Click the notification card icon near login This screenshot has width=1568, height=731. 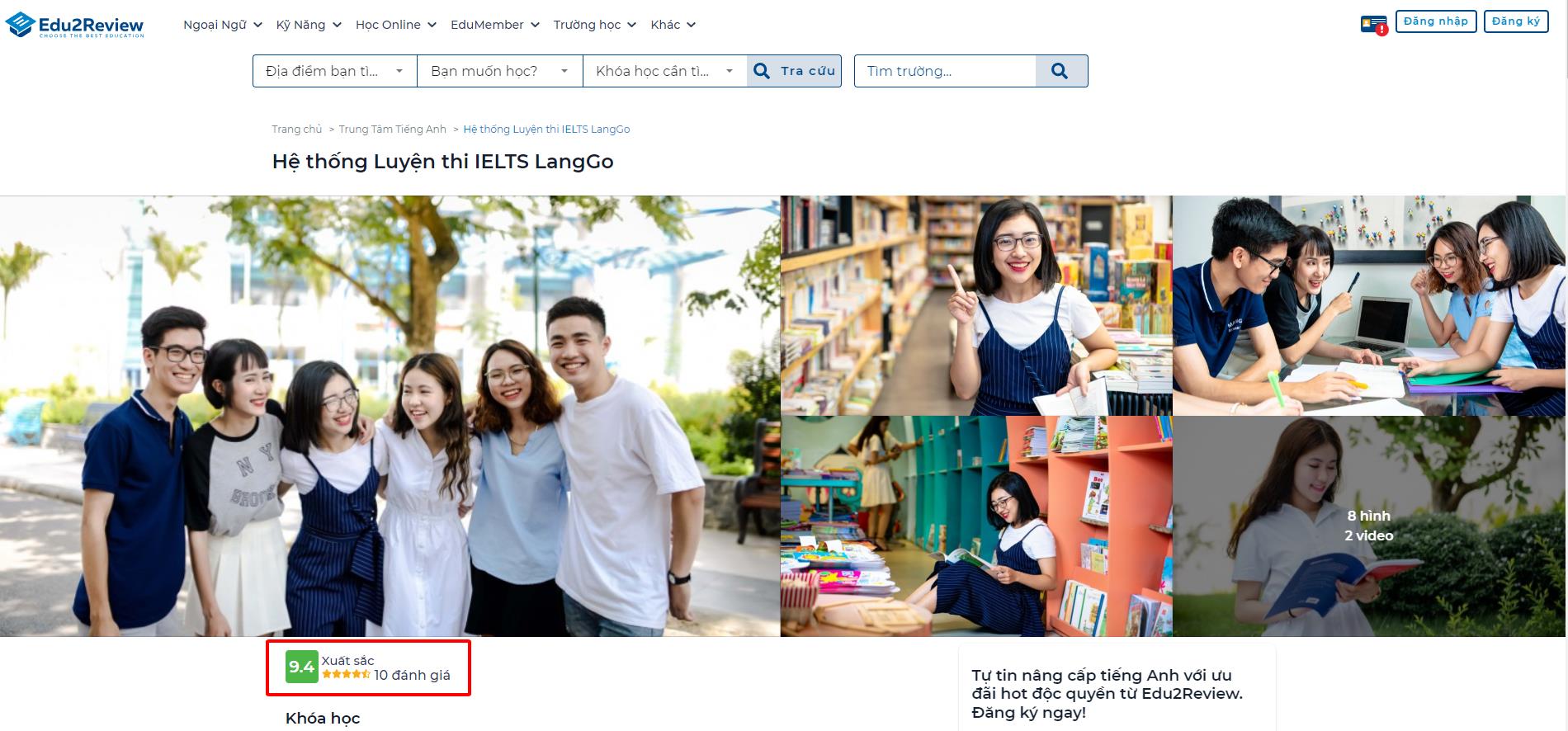(1374, 25)
